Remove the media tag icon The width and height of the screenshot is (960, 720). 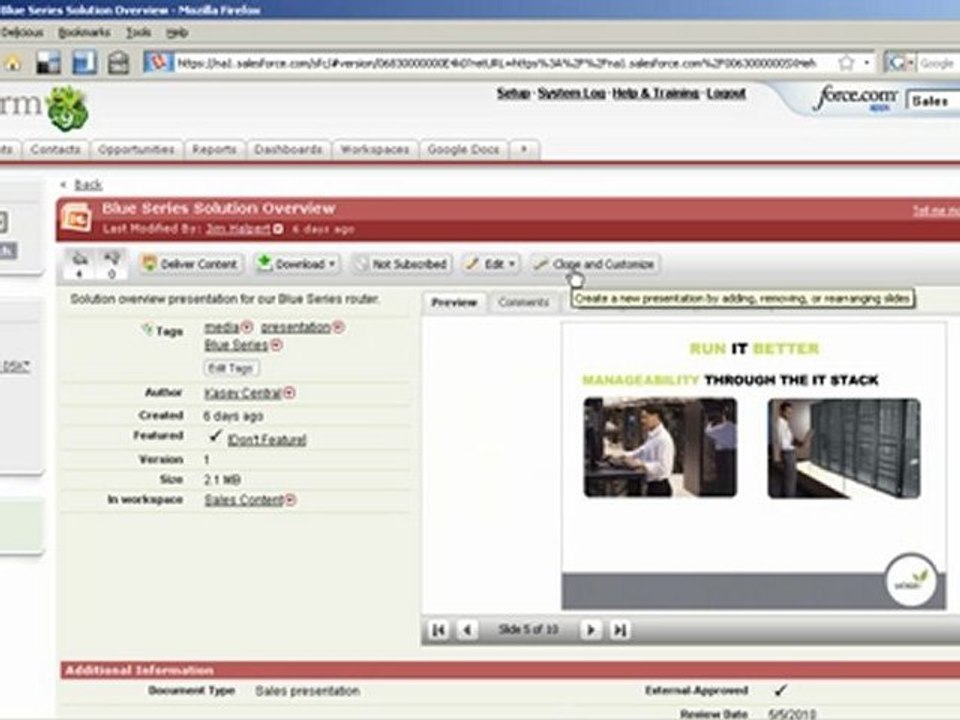click(x=246, y=327)
